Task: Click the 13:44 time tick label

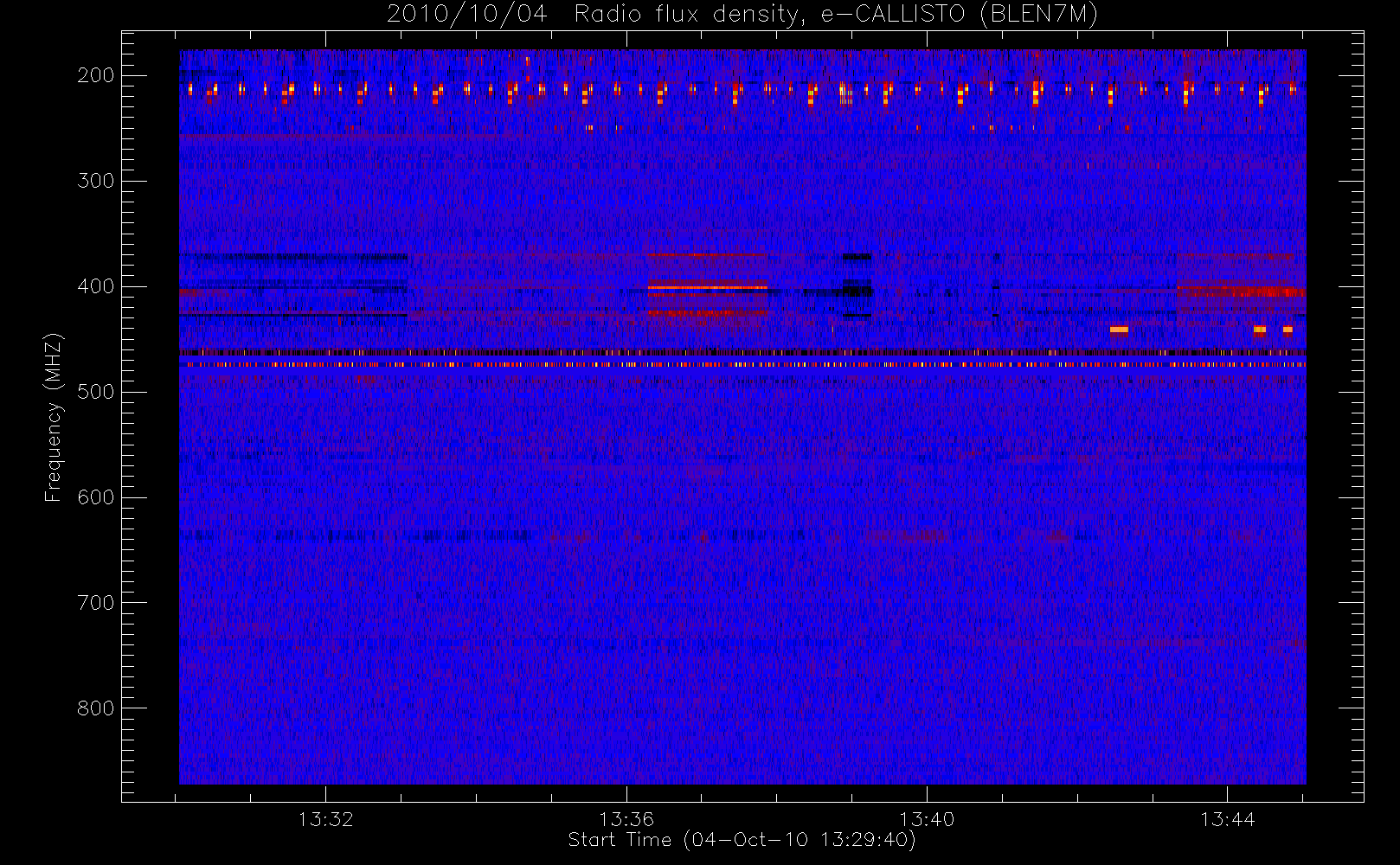Action: point(1227,819)
